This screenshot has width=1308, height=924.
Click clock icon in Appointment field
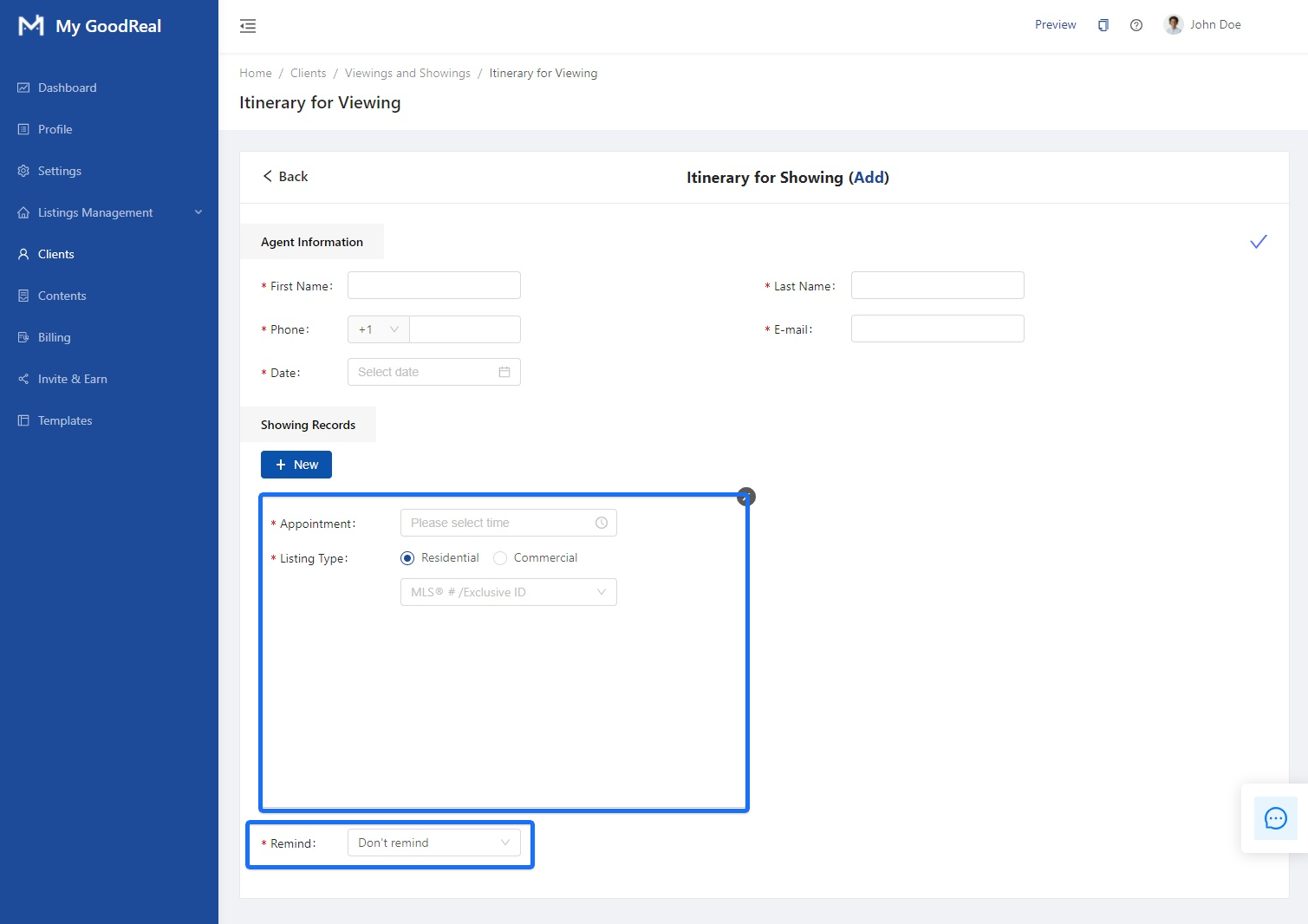[x=601, y=523]
